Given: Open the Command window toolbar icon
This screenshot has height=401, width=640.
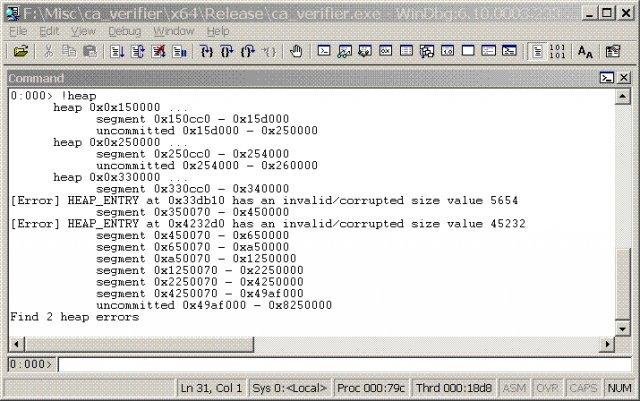Looking at the screenshot, I should tap(324, 51).
